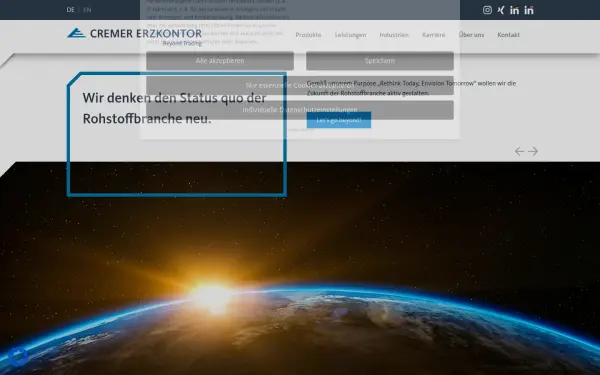Switch language to DE
This screenshot has width=600, height=375.
click(x=70, y=10)
